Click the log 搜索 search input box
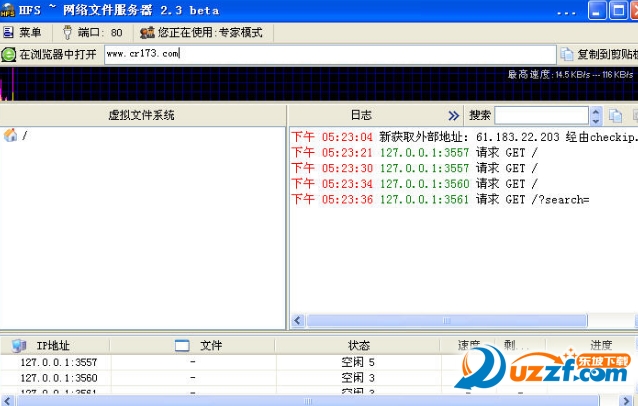 click(541, 115)
